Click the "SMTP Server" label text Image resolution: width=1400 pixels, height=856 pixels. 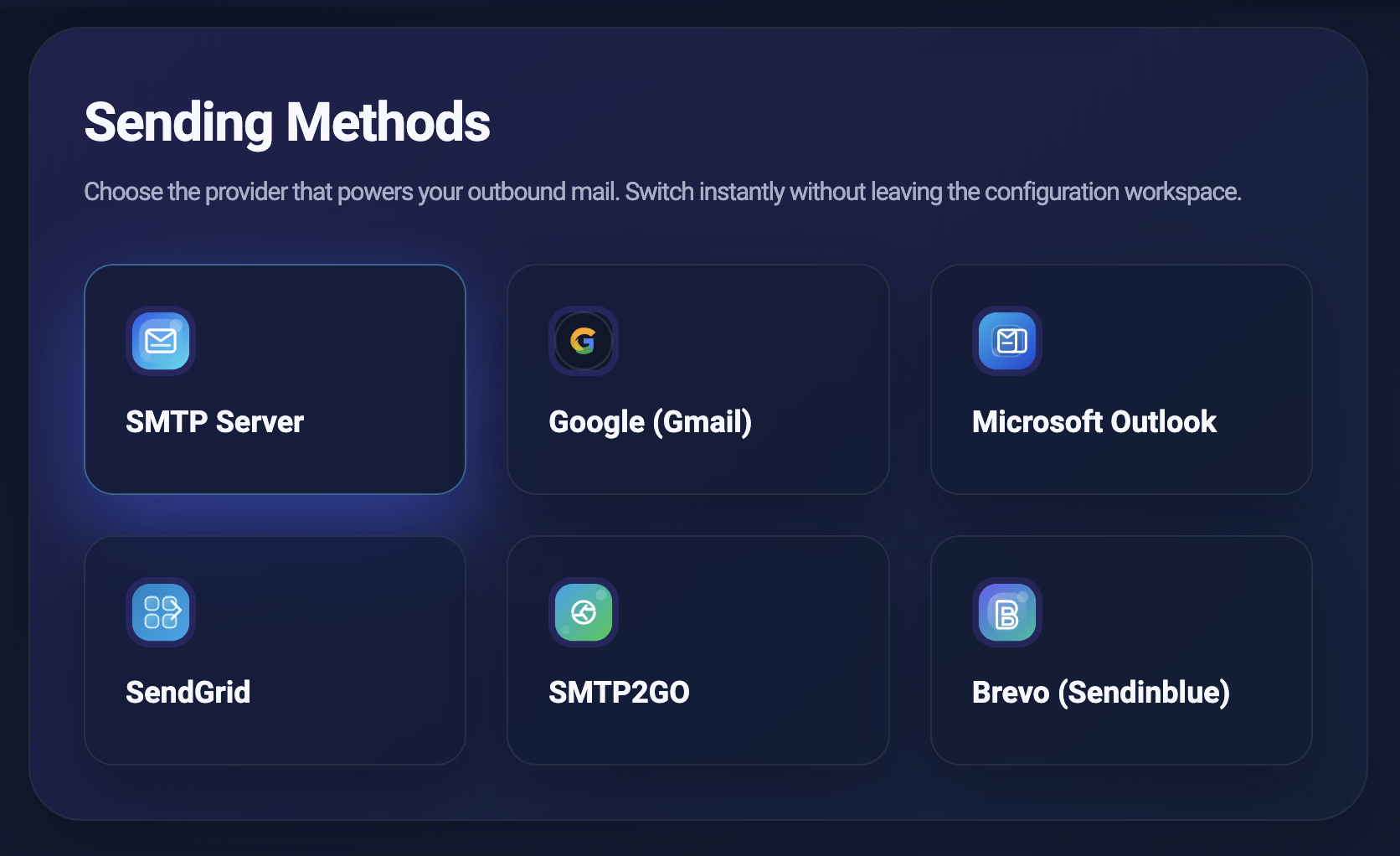214,422
